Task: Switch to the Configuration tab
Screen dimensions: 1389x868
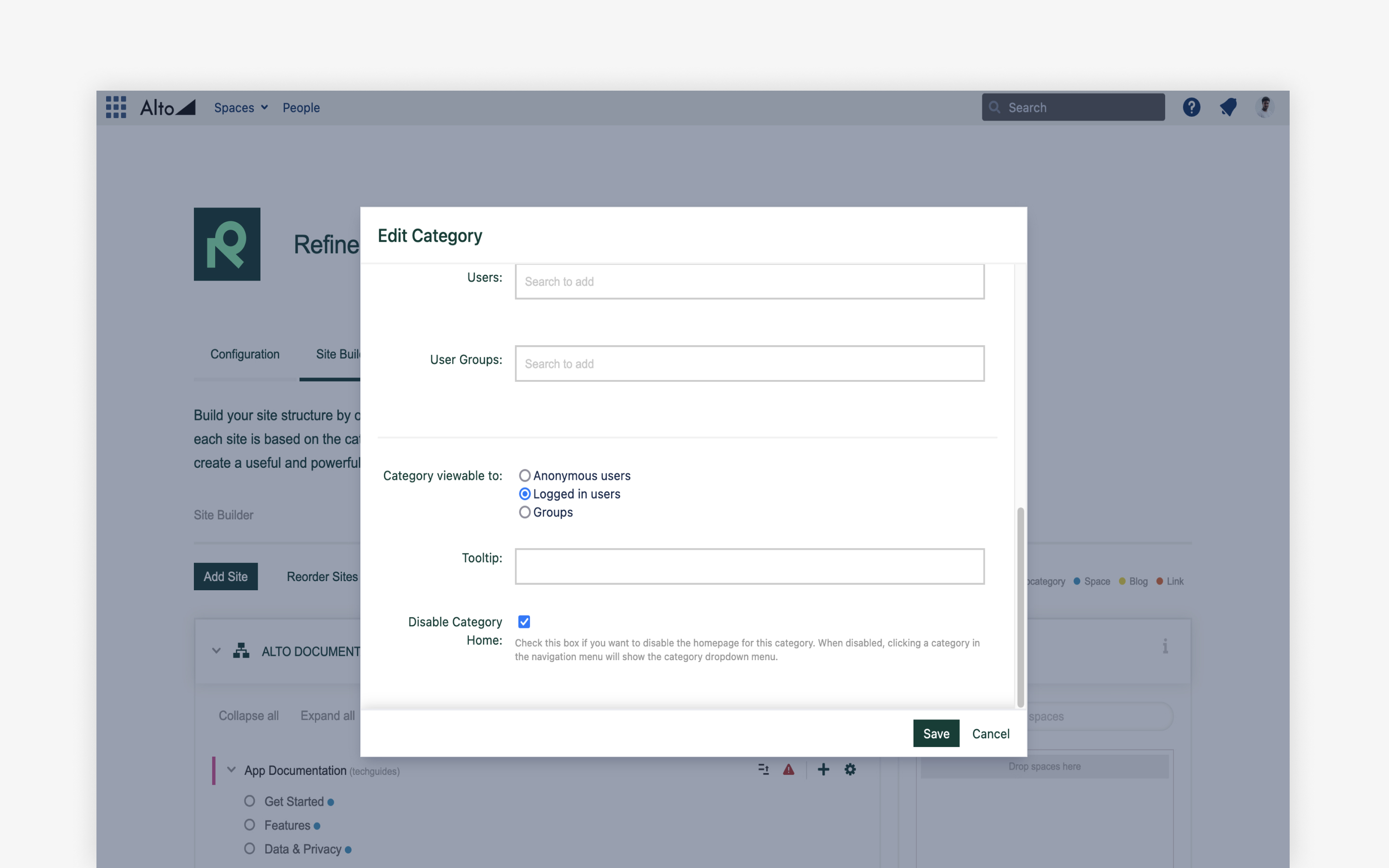Action: coord(245,353)
